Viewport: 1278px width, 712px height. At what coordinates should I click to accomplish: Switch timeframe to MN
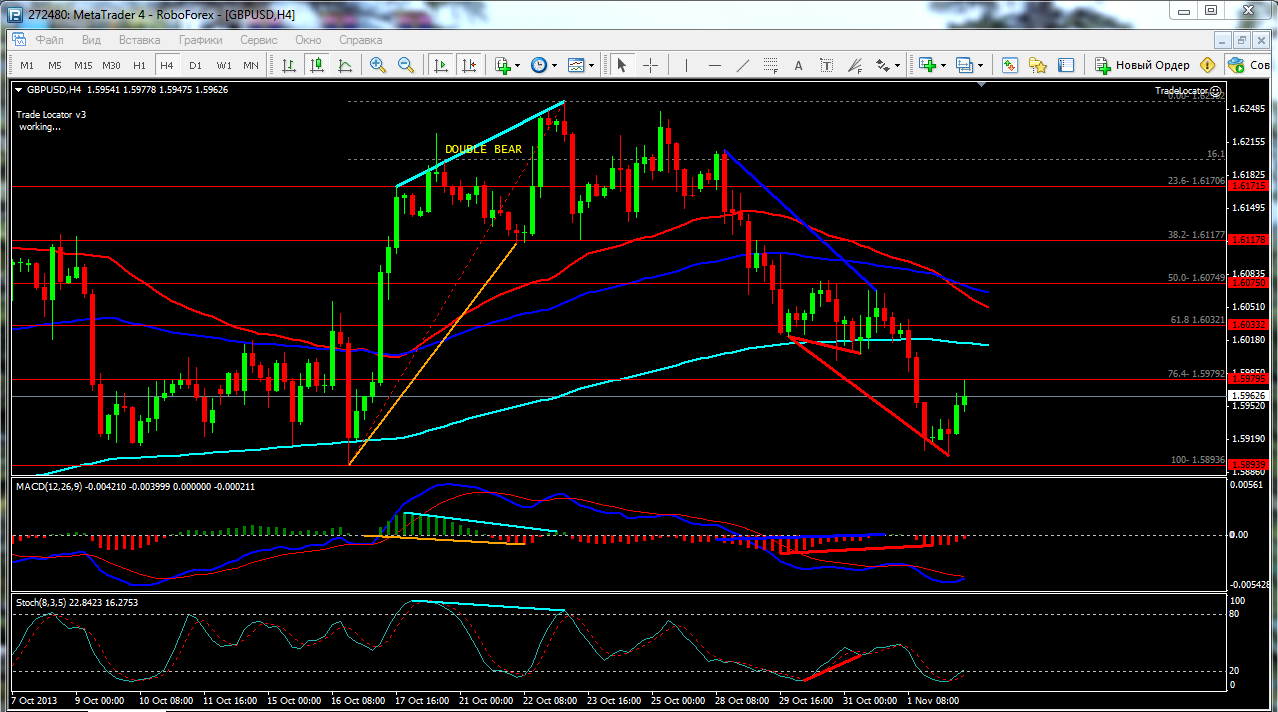[x=251, y=65]
